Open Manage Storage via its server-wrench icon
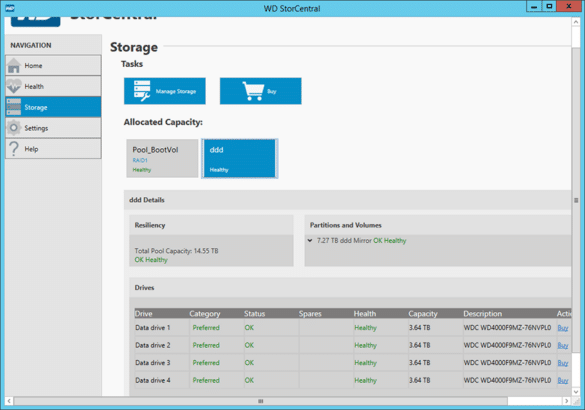Viewport: 585px width, 410px height. pyautogui.click(x=142, y=91)
